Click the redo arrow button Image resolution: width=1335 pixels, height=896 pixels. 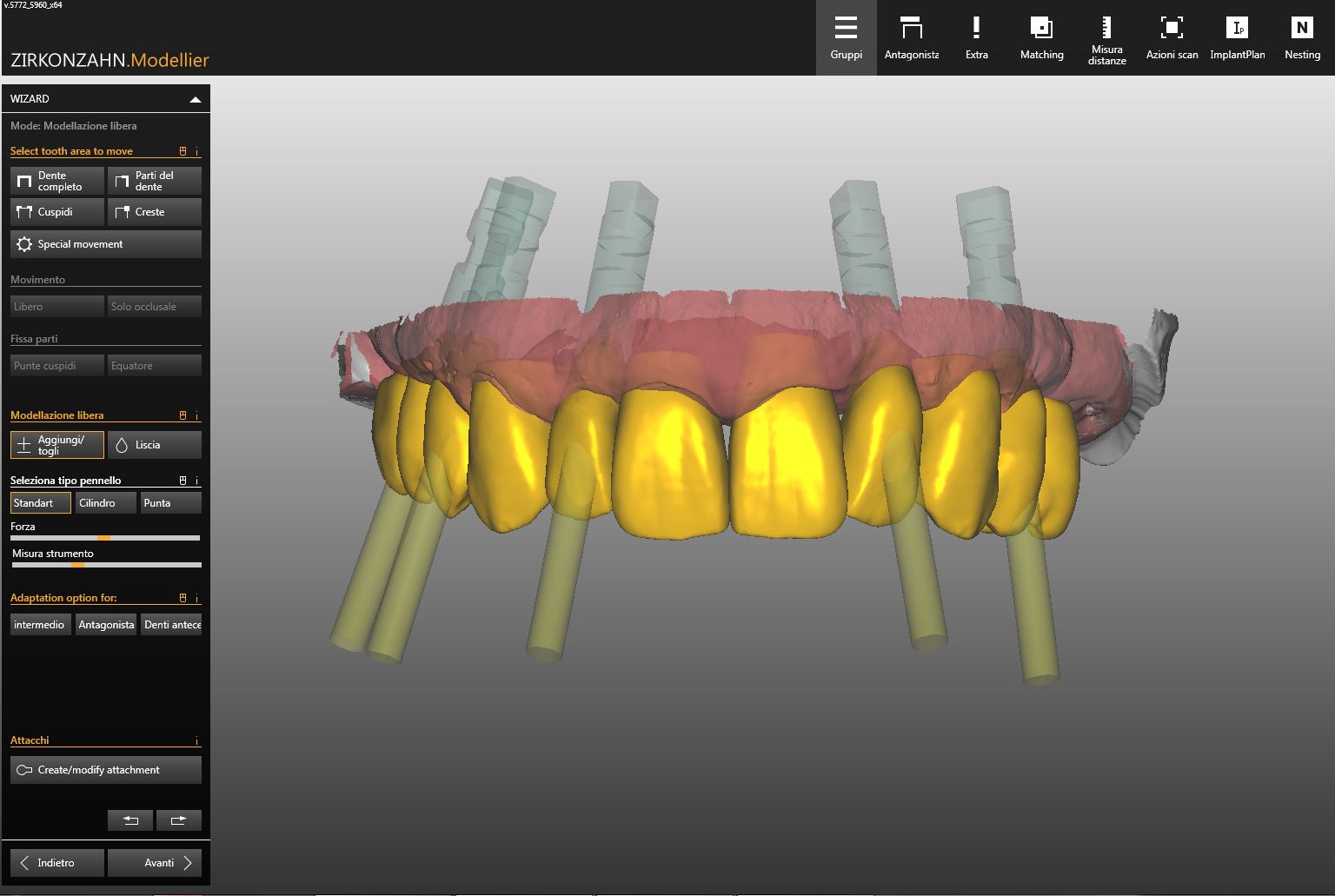click(179, 820)
